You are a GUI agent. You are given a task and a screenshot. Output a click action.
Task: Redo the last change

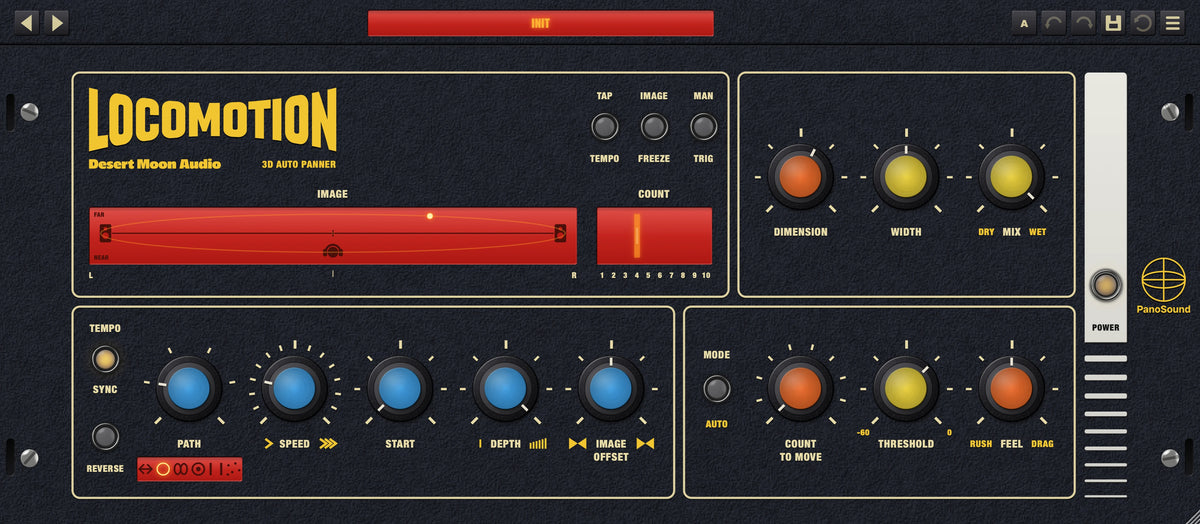click(1083, 22)
